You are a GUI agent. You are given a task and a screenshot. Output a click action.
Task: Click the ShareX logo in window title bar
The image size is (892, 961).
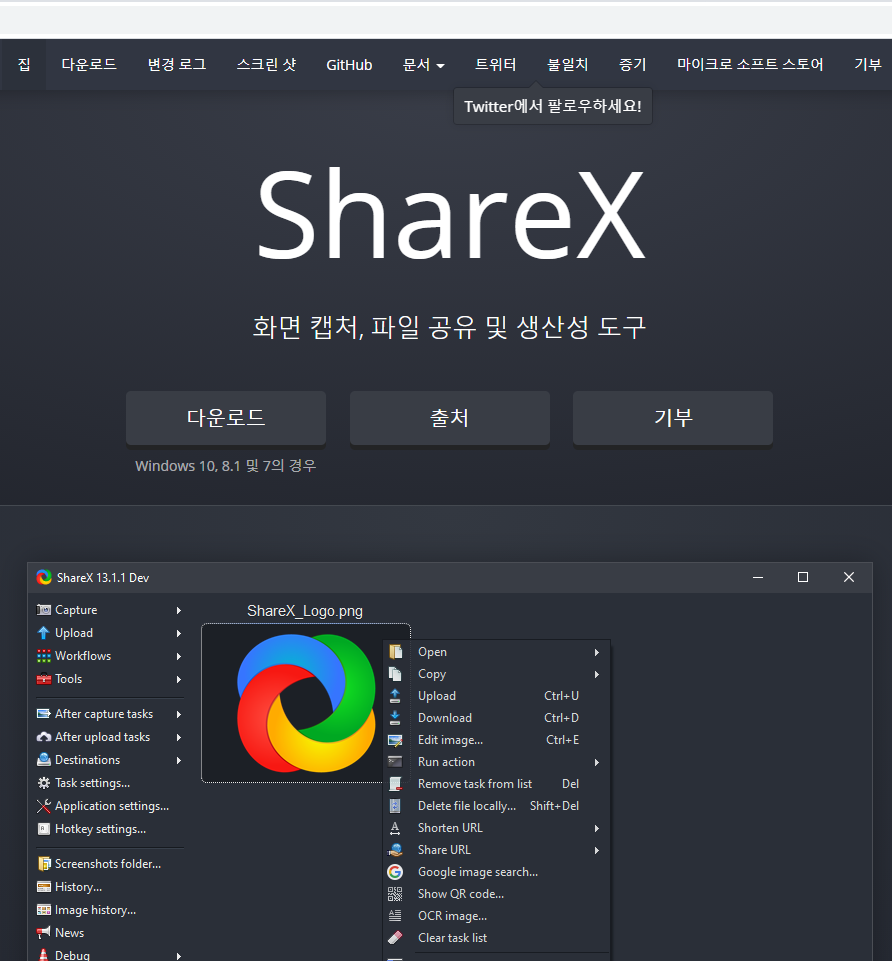tap(44, 577)
